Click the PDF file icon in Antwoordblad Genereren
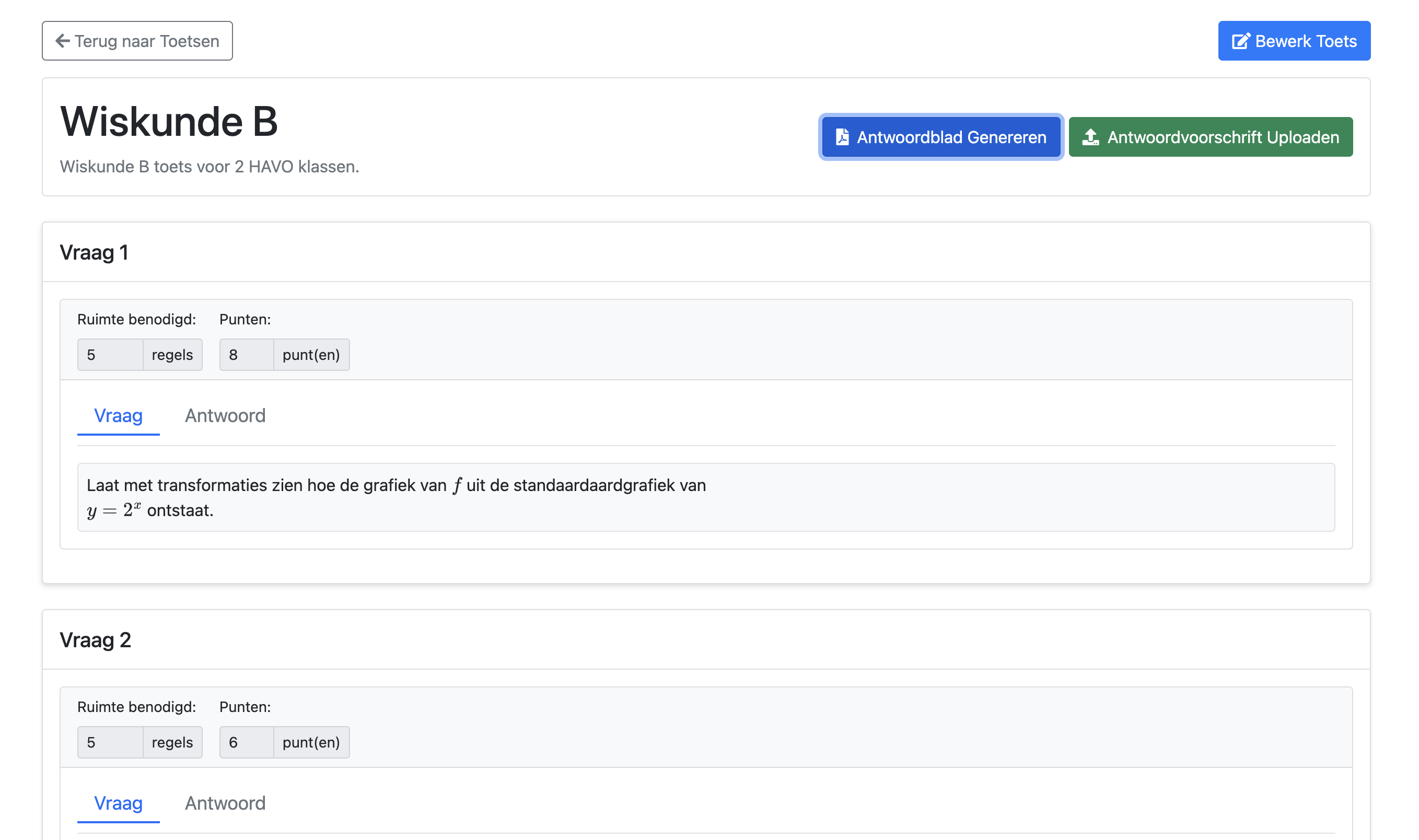The width and height of the screenshot is (1419, 840). 842,137
